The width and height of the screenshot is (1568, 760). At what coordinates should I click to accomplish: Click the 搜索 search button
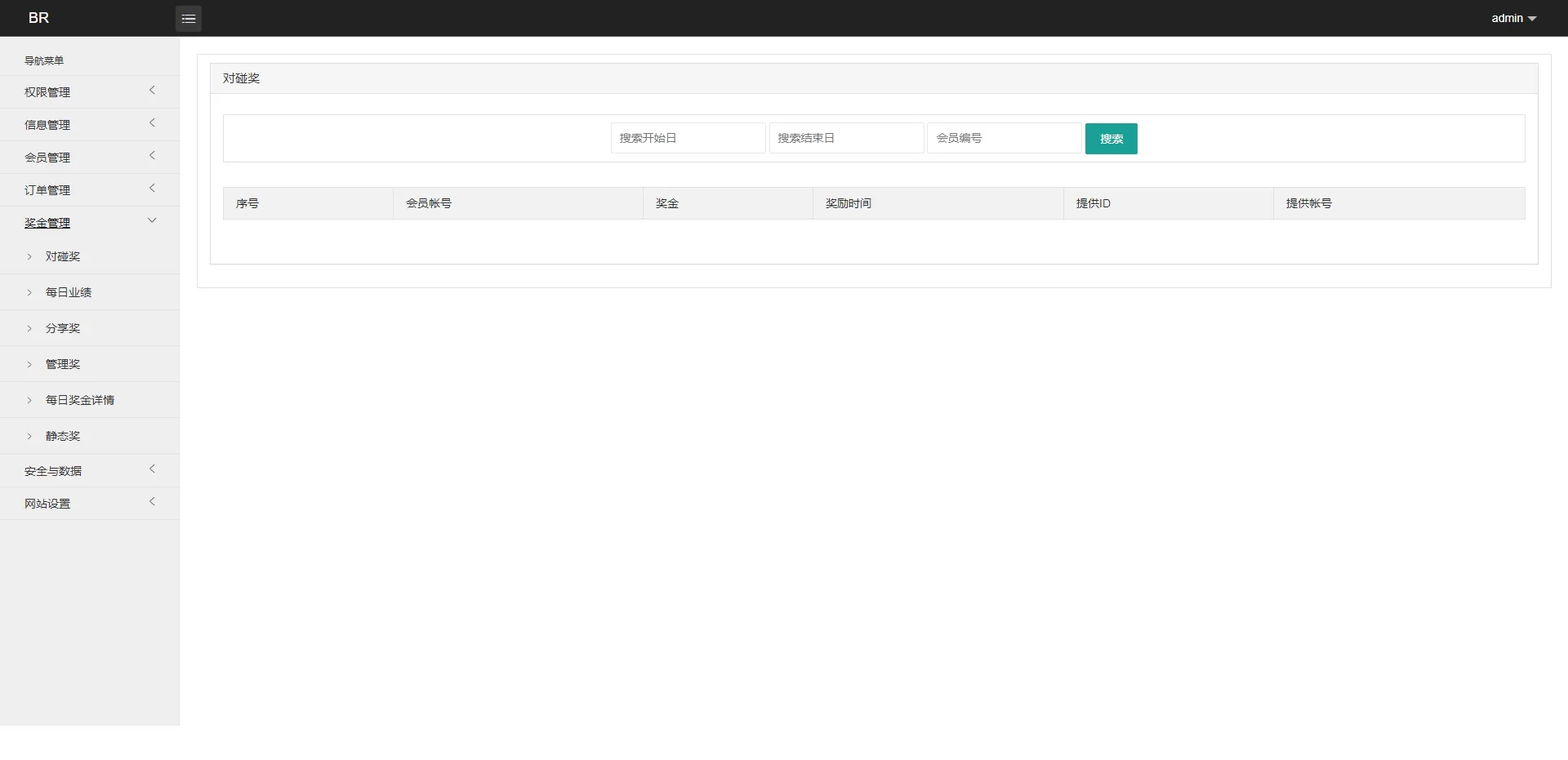point(1111,138)
